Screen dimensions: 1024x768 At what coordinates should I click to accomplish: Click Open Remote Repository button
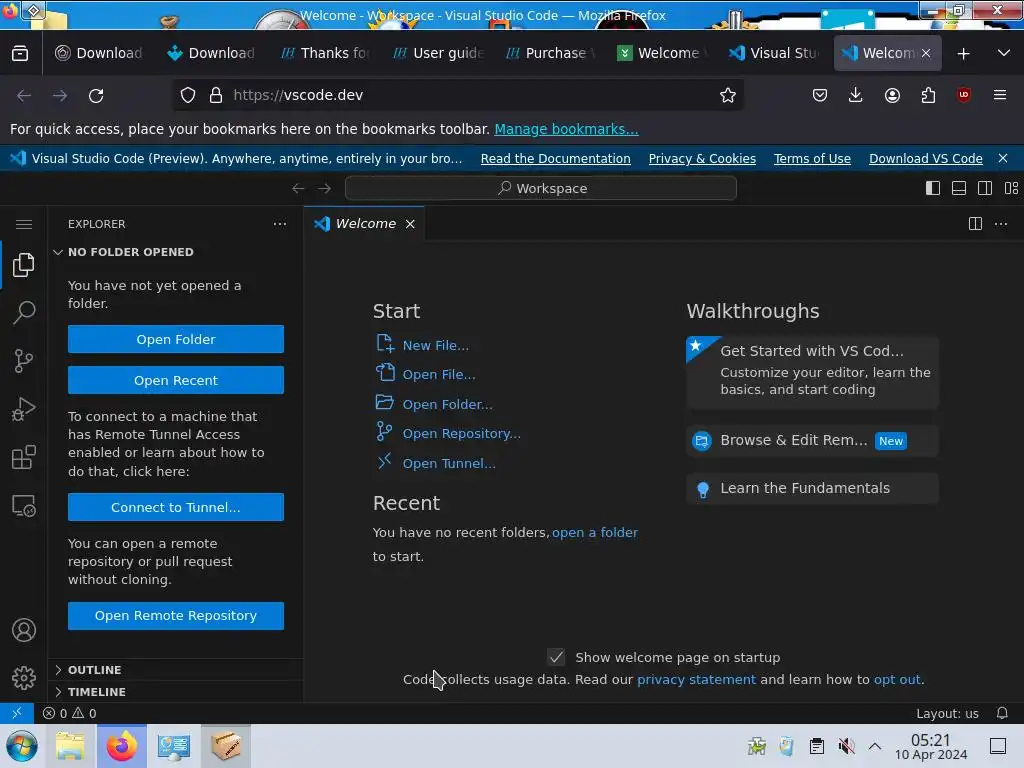(176, 616)
